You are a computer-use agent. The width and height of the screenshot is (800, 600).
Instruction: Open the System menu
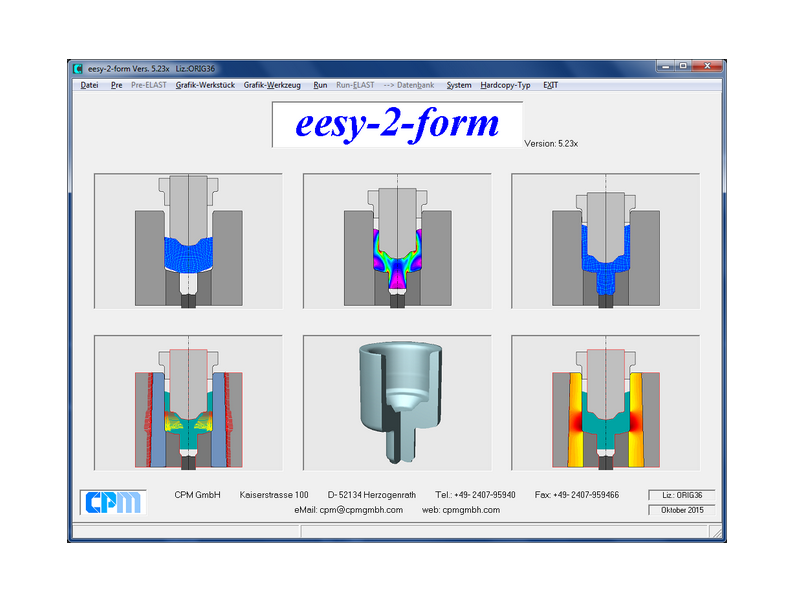pos(459,85)
